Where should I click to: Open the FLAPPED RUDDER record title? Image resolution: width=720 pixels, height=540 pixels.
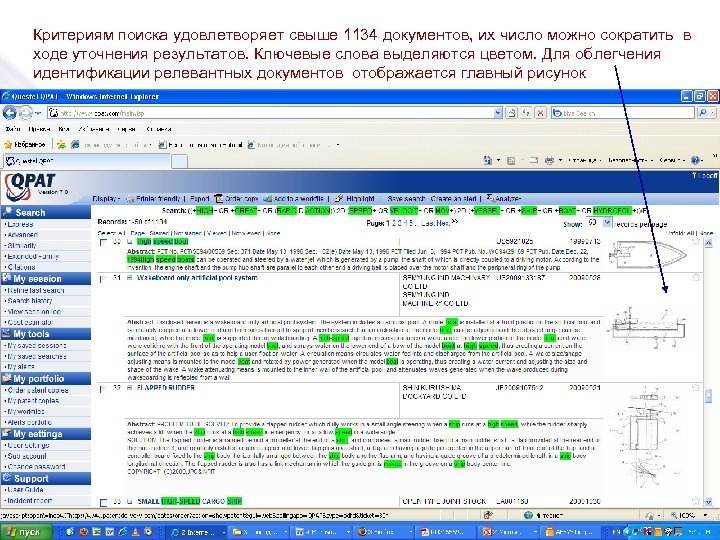[x=165, y=388]
